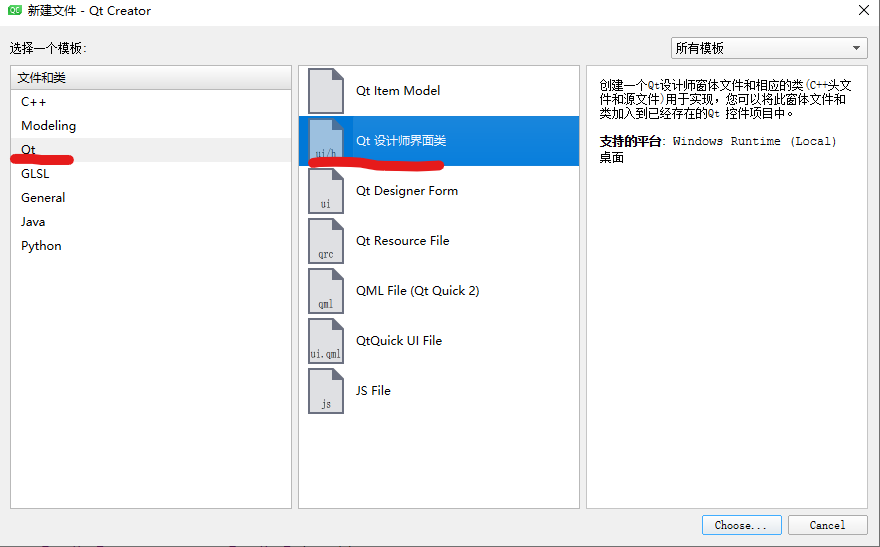Choose the Qt Designer Form template label

point(407,191)
